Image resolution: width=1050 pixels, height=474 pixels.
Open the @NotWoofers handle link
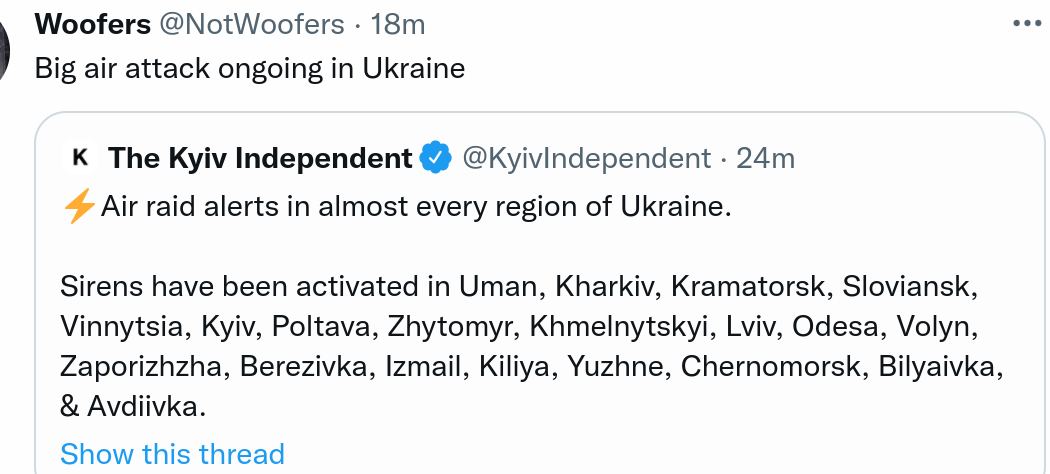251,24
